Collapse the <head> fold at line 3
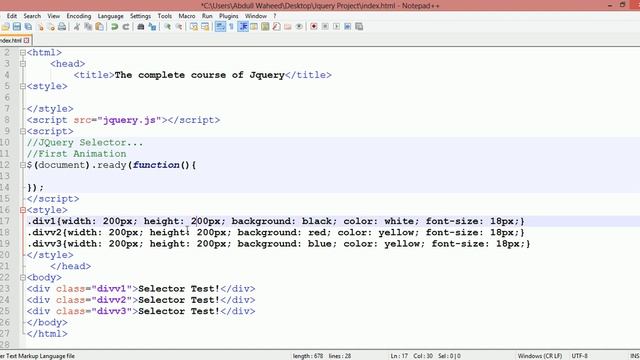 (23, 64)
